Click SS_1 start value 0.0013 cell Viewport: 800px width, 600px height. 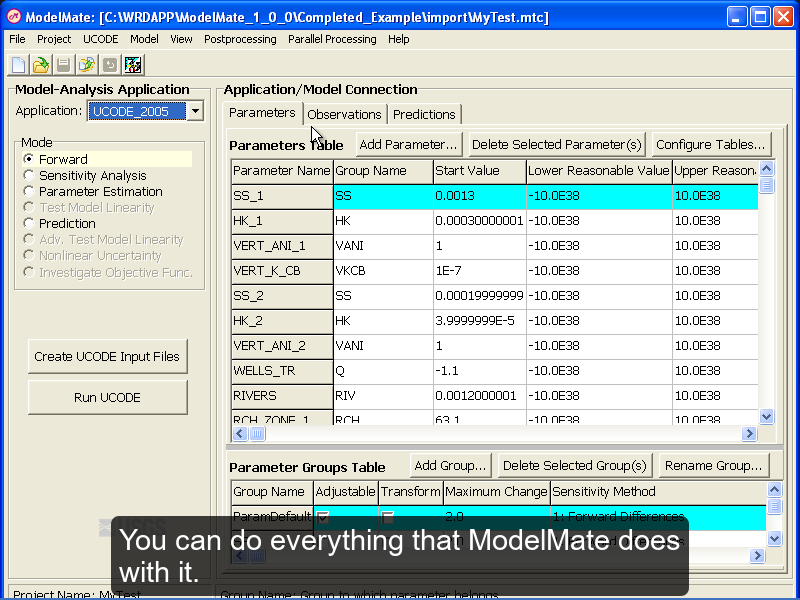point(480,196)
